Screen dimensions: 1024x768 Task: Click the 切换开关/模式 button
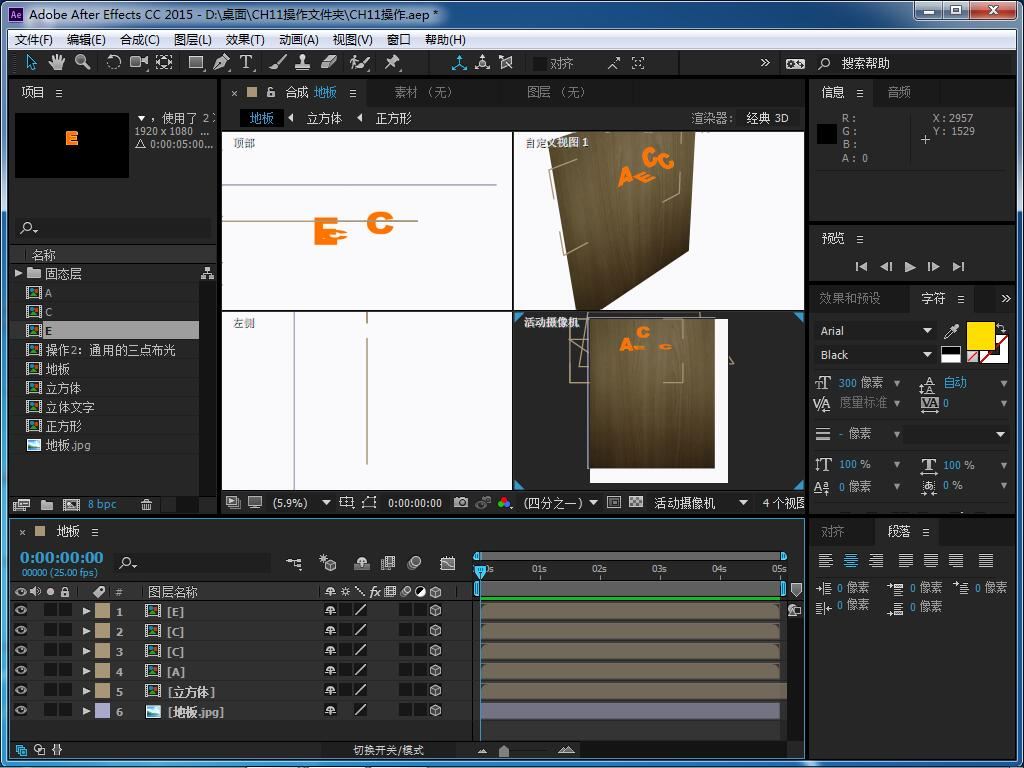click(x=388, y=750)
